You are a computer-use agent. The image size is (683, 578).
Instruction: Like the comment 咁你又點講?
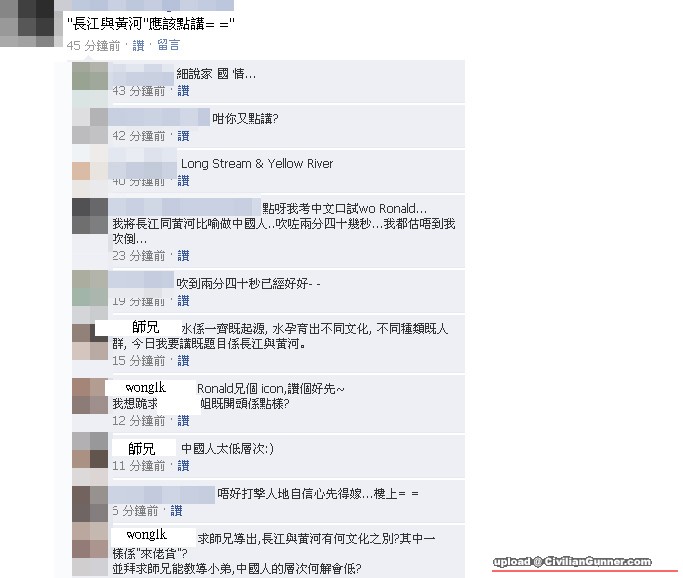[183, 136]
